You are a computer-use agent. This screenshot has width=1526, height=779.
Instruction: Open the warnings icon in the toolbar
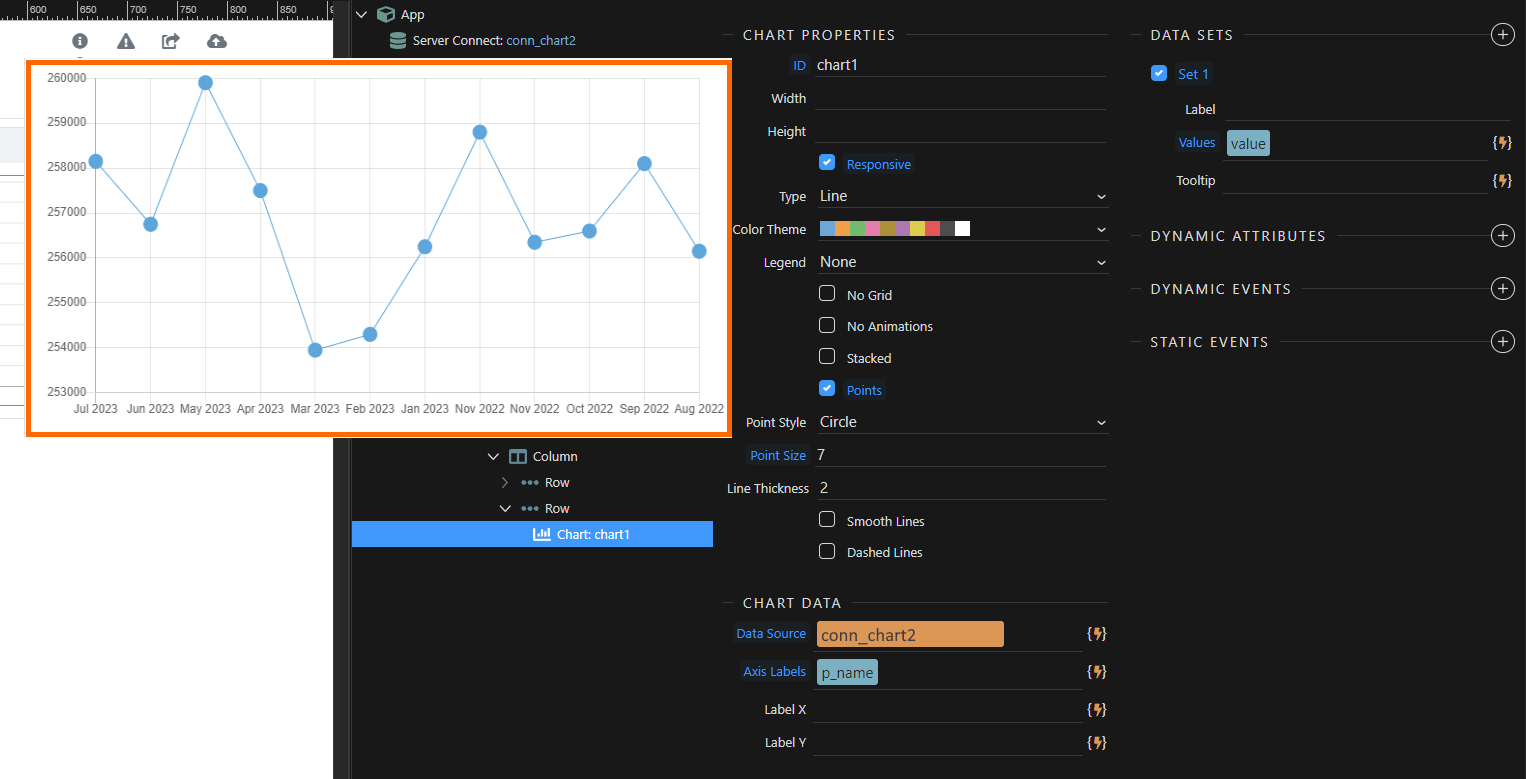(x=125, y=42)
